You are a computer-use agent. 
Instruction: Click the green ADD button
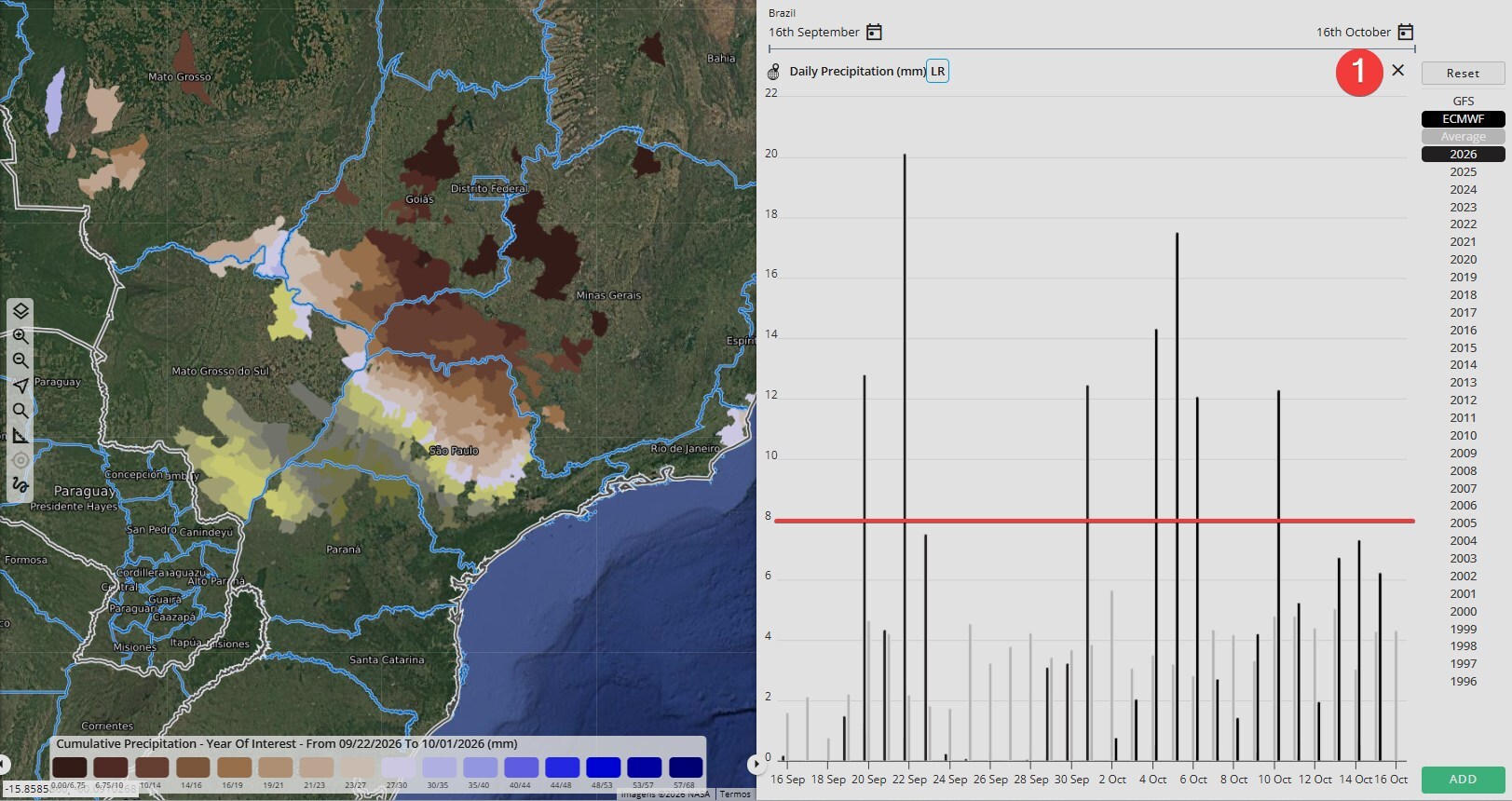point(1463,779)
